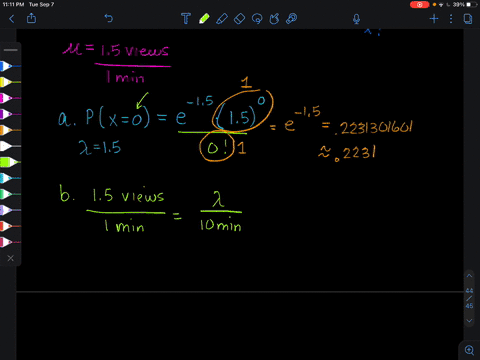
Task: Pick the blue pen preset
Action: (x=10, y=66)
